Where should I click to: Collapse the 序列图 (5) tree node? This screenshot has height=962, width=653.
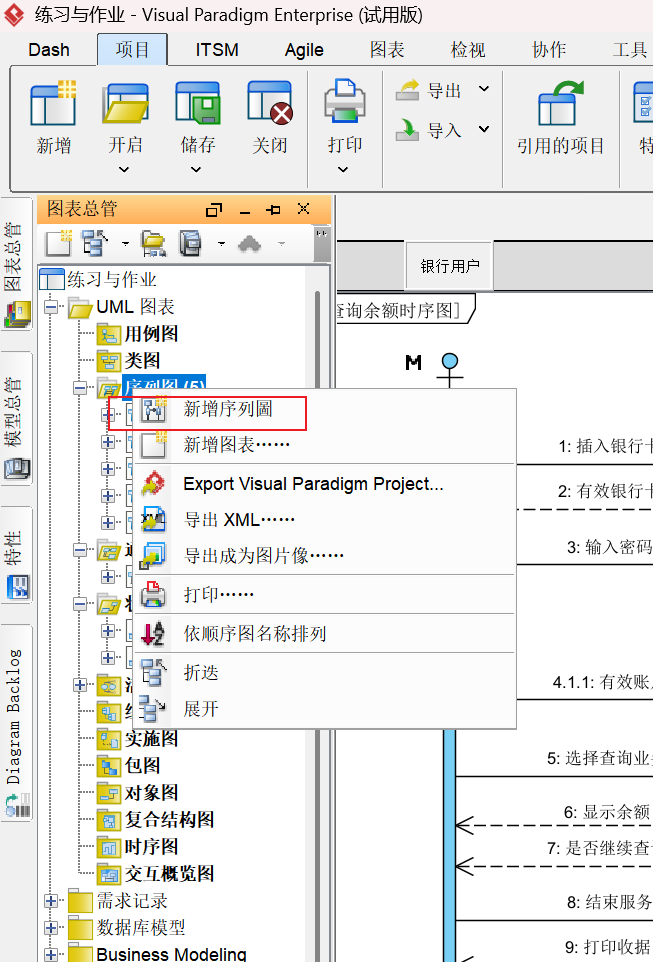[x=80, y=388]
